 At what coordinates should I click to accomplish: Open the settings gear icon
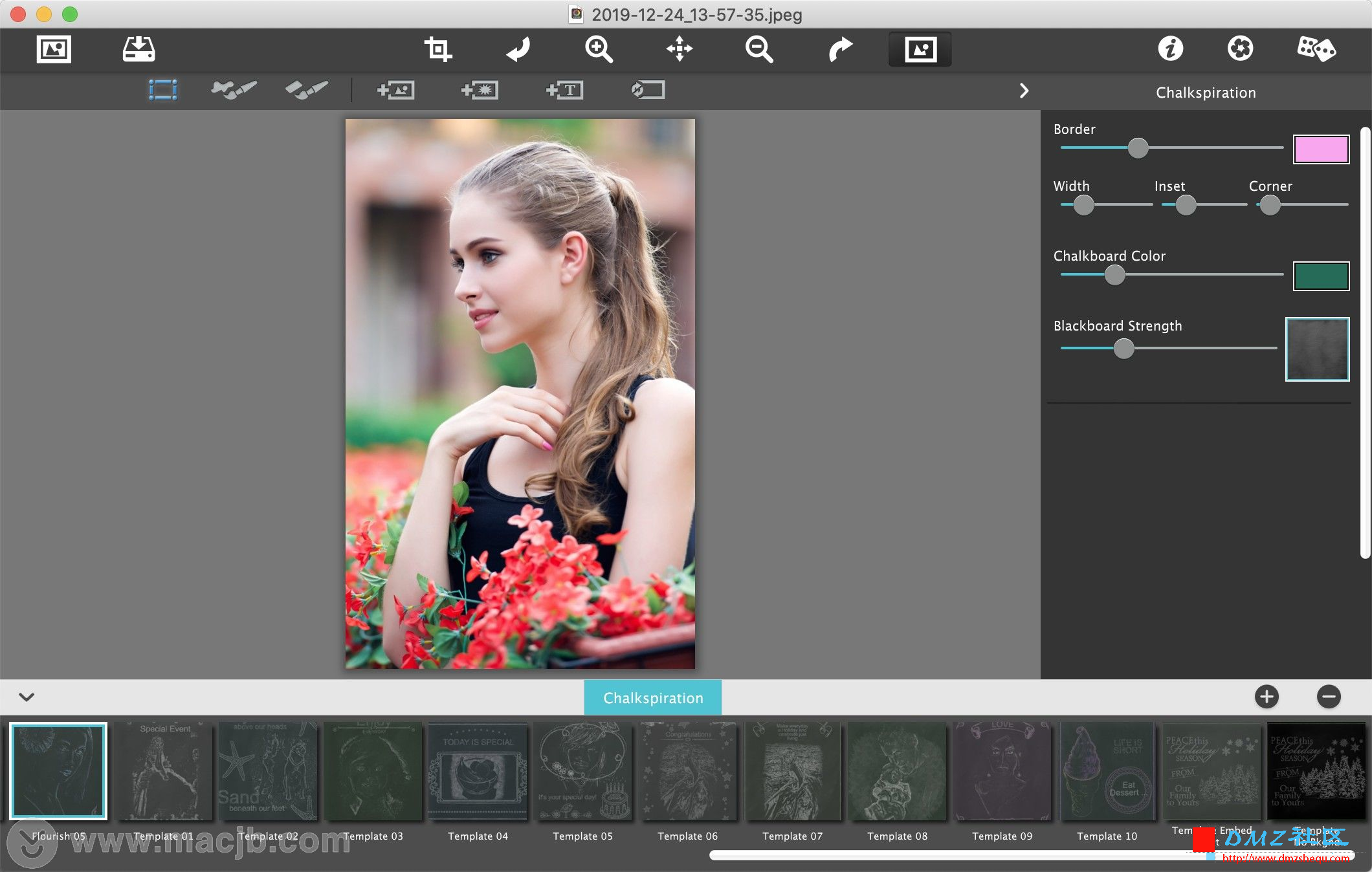point(1240,49)
